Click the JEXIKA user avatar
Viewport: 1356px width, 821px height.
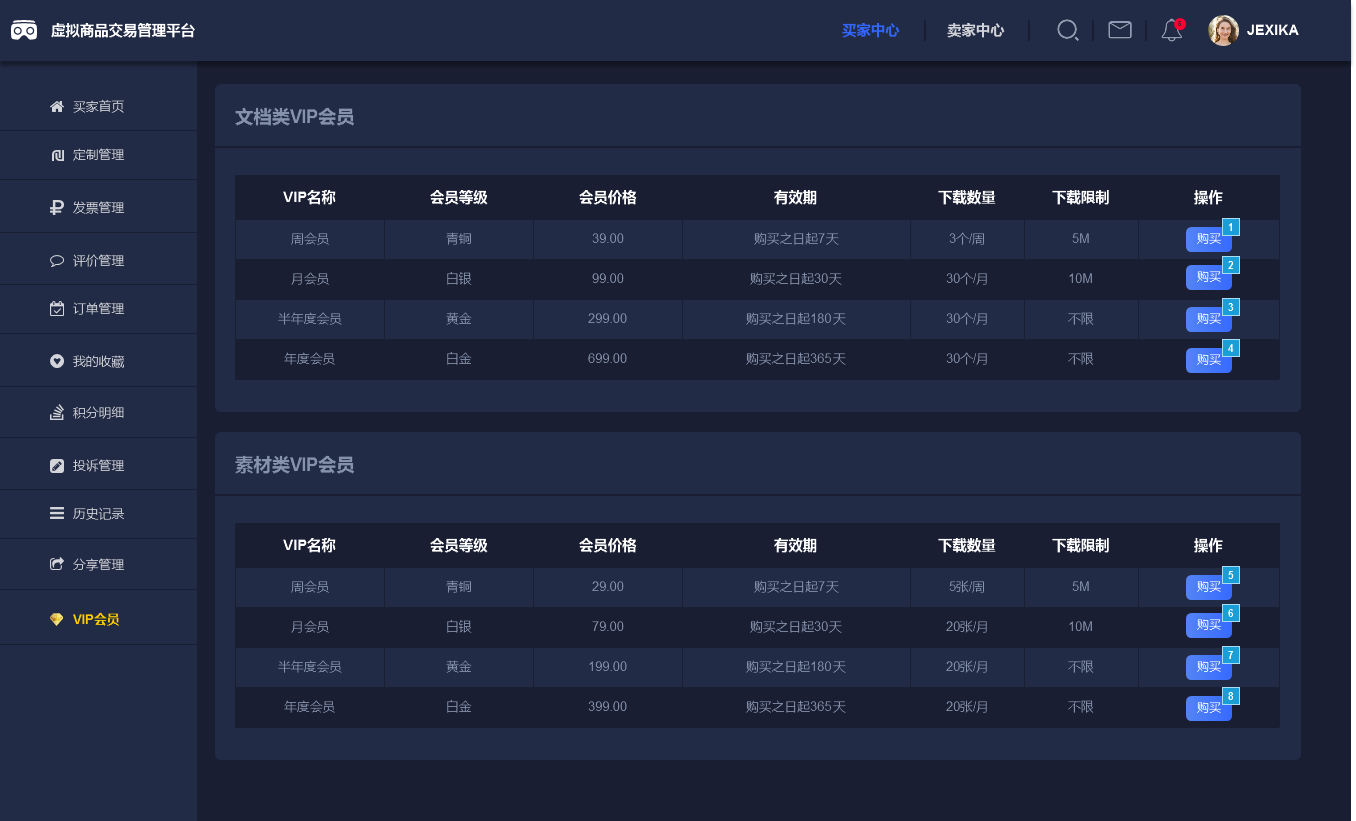pos(1223,30)
